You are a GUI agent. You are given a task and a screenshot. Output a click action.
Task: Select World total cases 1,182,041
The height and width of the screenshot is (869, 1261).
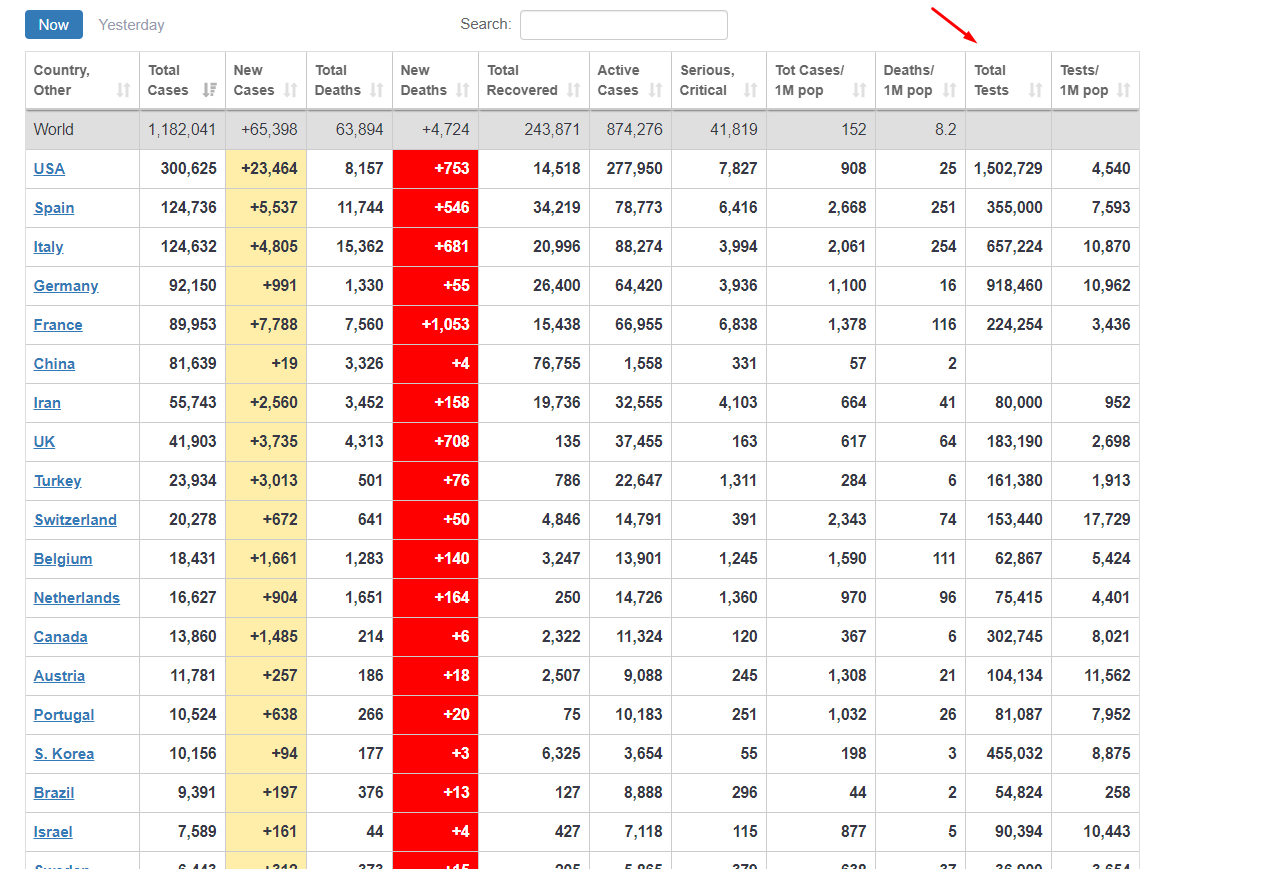(x=182, y=129)
